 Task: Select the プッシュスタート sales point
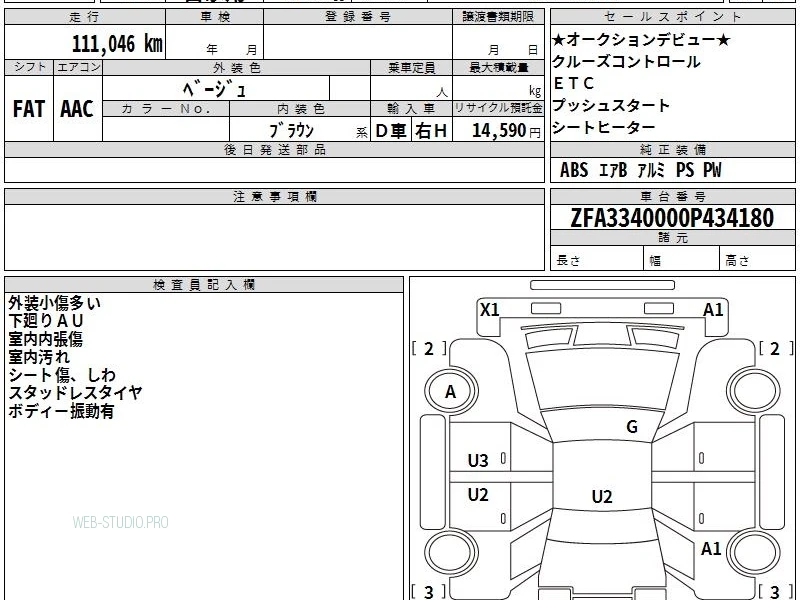click(x=611, y=106)
